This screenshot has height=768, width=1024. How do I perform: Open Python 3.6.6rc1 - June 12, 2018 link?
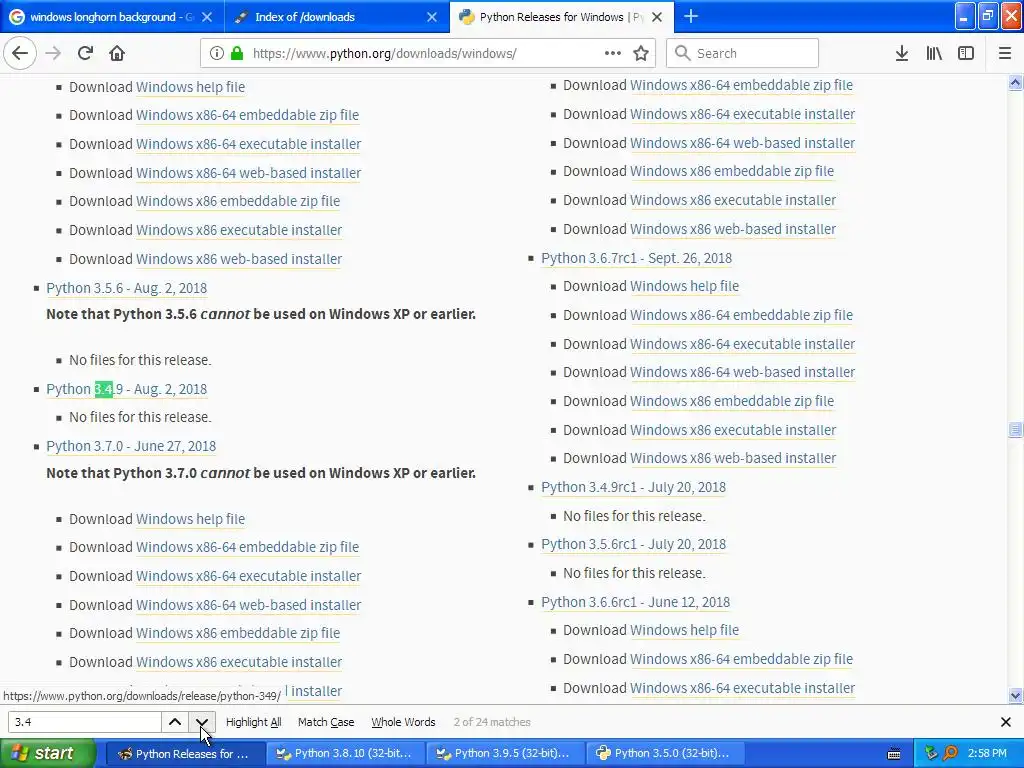(x=635, y=602)
